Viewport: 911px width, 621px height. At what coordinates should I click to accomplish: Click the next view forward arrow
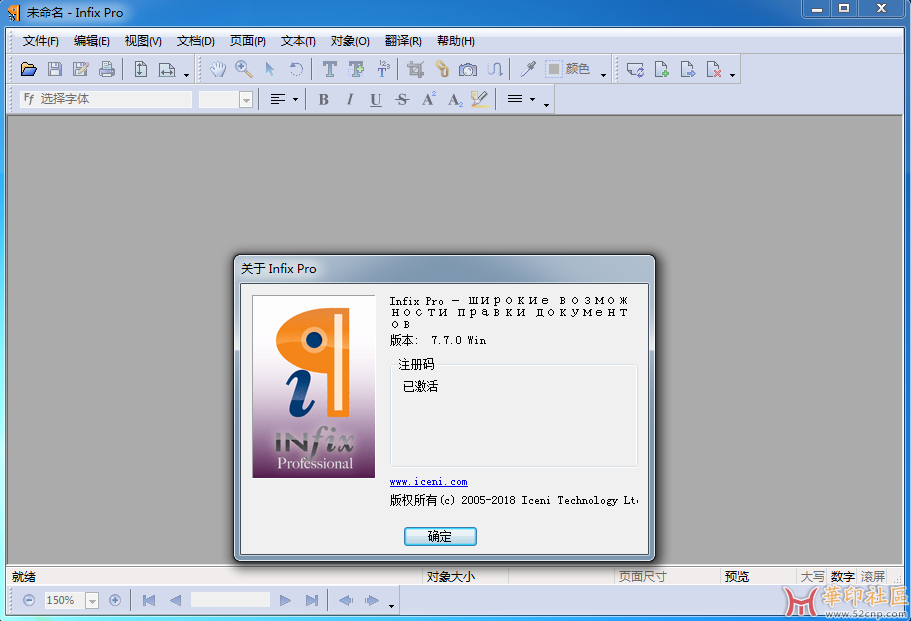point(372,600)
